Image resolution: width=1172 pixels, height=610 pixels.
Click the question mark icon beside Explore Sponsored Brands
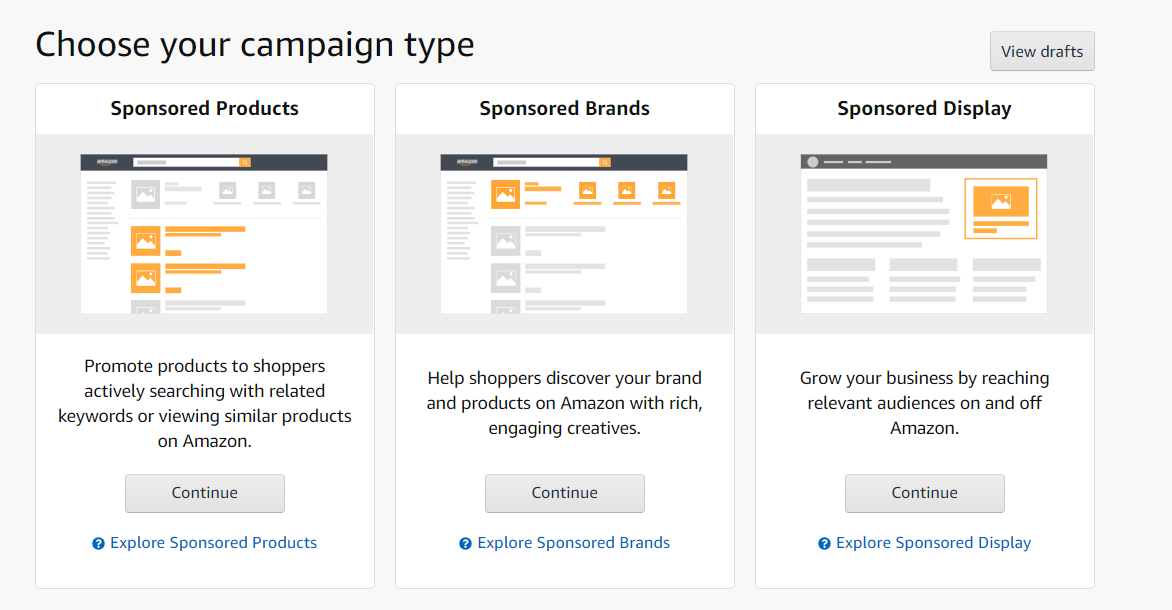[x=465, y=543]
